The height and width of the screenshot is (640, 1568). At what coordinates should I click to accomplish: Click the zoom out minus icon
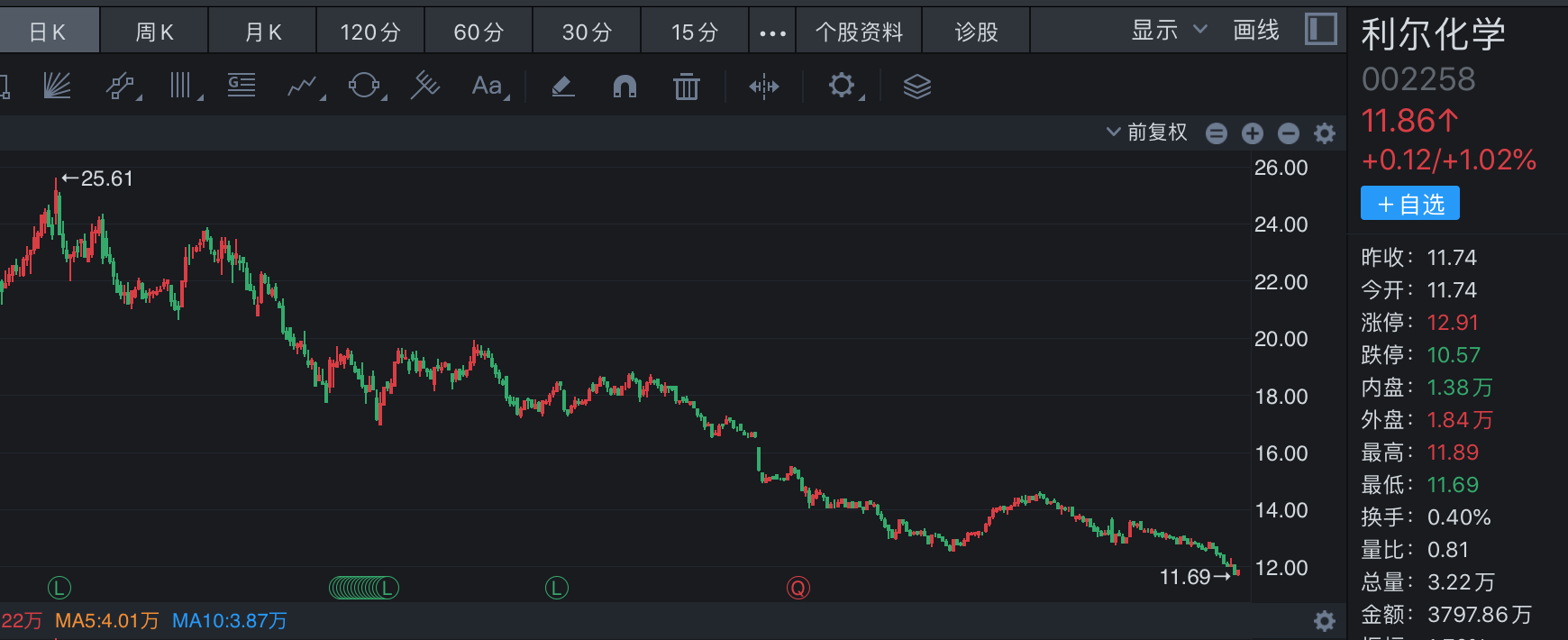[1289, 133]
